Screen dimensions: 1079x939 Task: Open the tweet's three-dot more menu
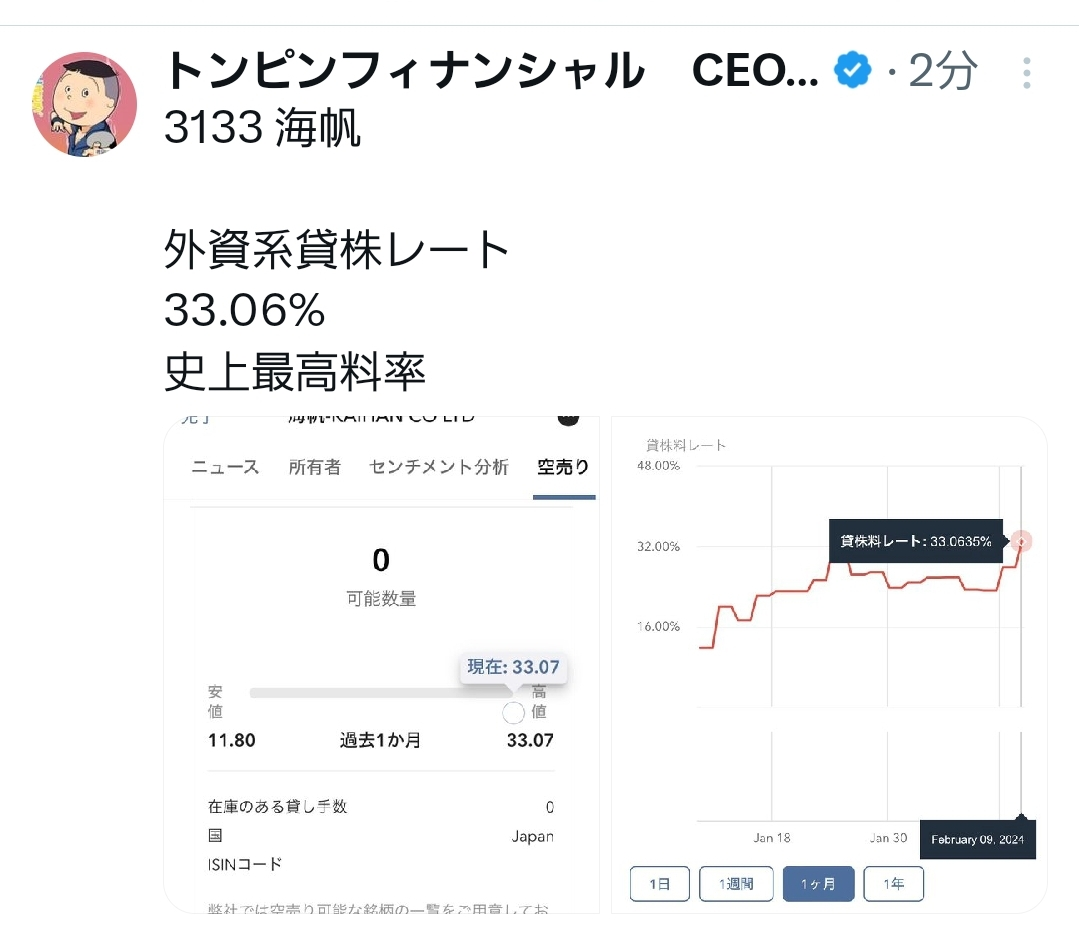(1026, 73)
